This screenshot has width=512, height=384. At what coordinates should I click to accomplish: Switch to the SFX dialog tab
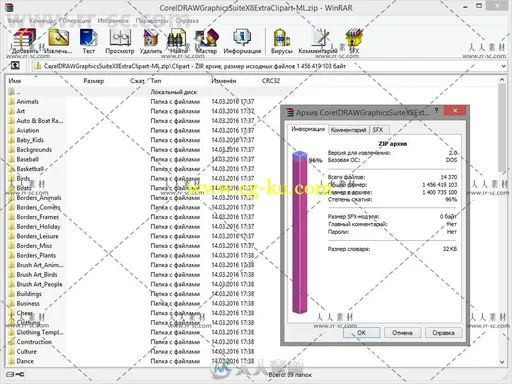[x=378, y=130]
